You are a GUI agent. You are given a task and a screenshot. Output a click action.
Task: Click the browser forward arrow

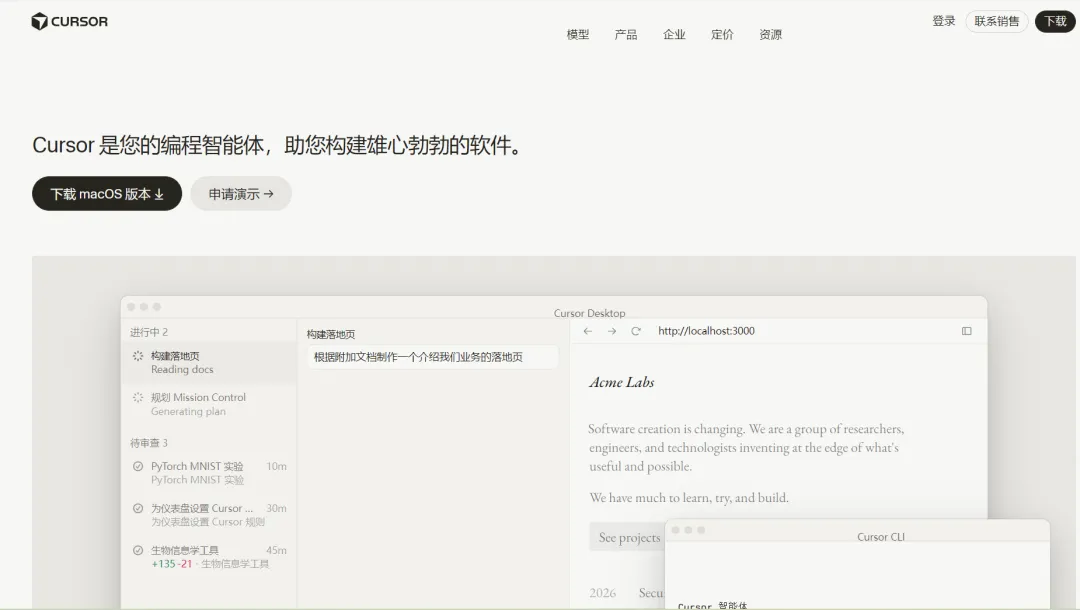tap(612, 331)
